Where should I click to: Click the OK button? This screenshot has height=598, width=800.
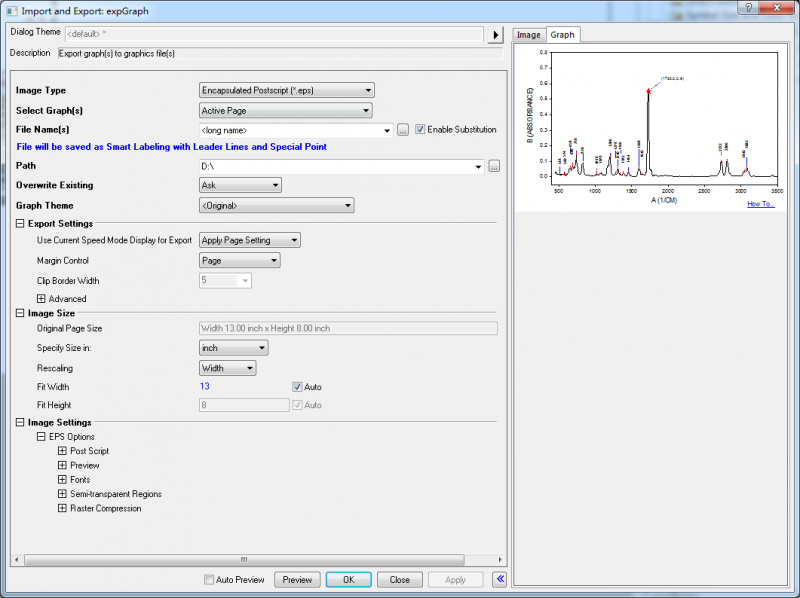click(x=348, y=580)
